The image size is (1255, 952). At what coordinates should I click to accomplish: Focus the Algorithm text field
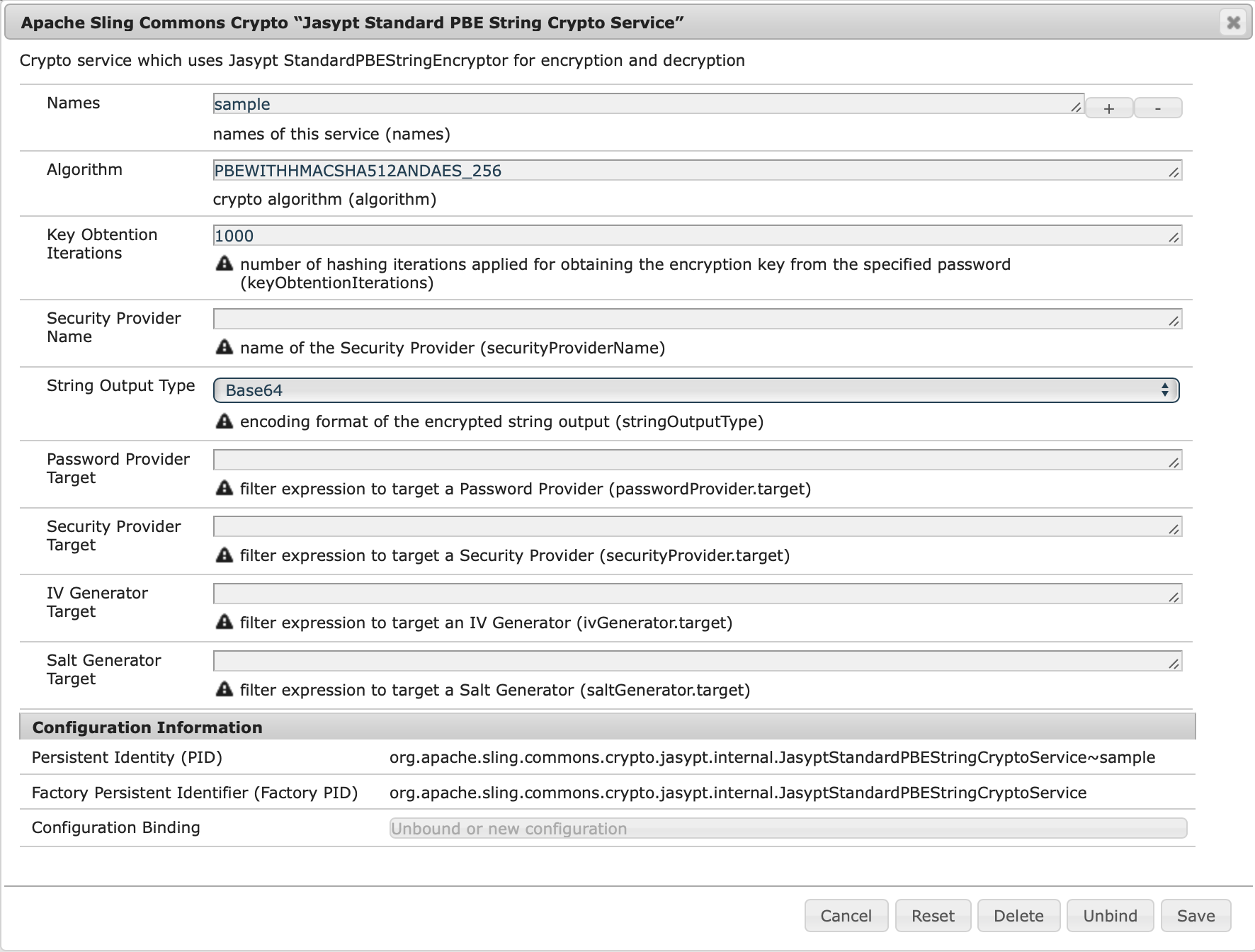pos(695,171)
